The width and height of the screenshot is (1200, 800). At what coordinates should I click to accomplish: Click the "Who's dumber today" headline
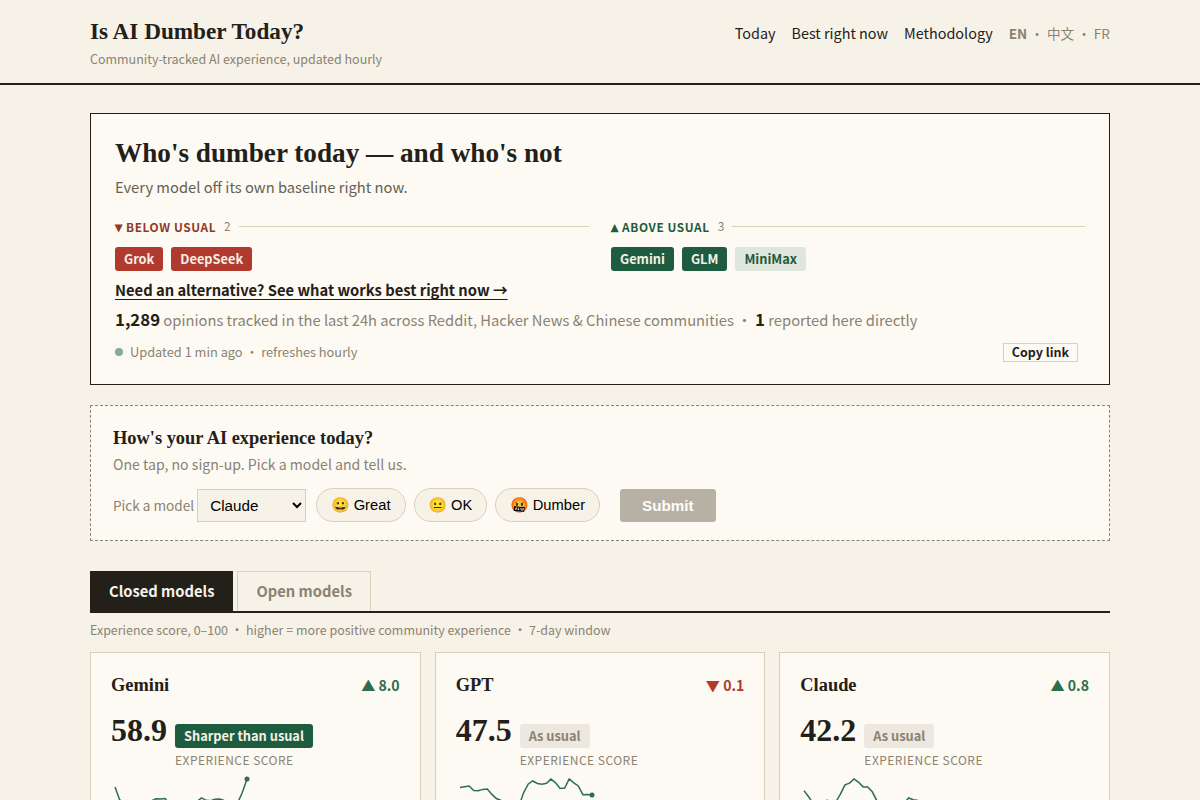(338, 153)
